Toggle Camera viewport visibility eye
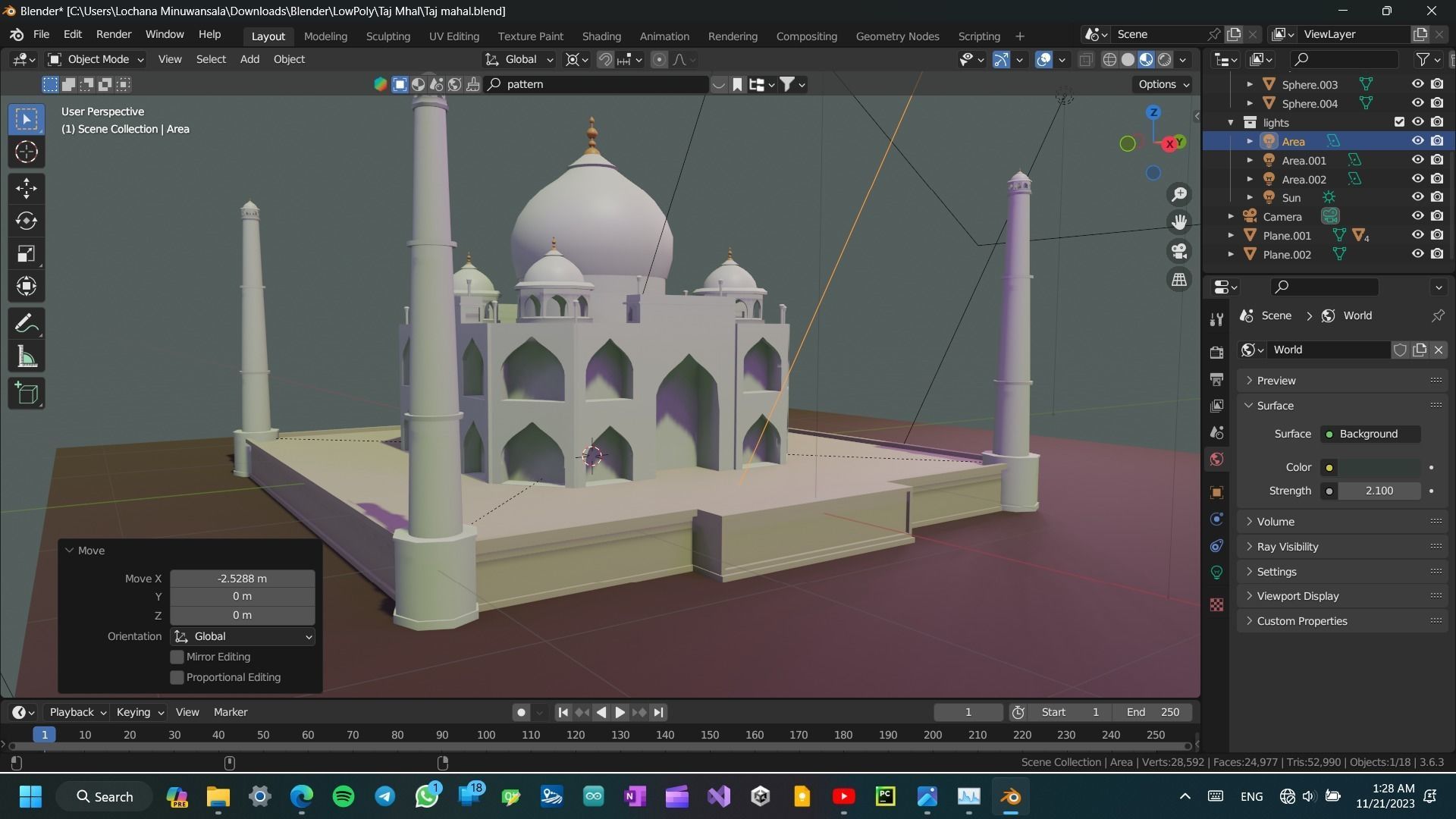1456x819 pixels. (x=1417, y=216)
